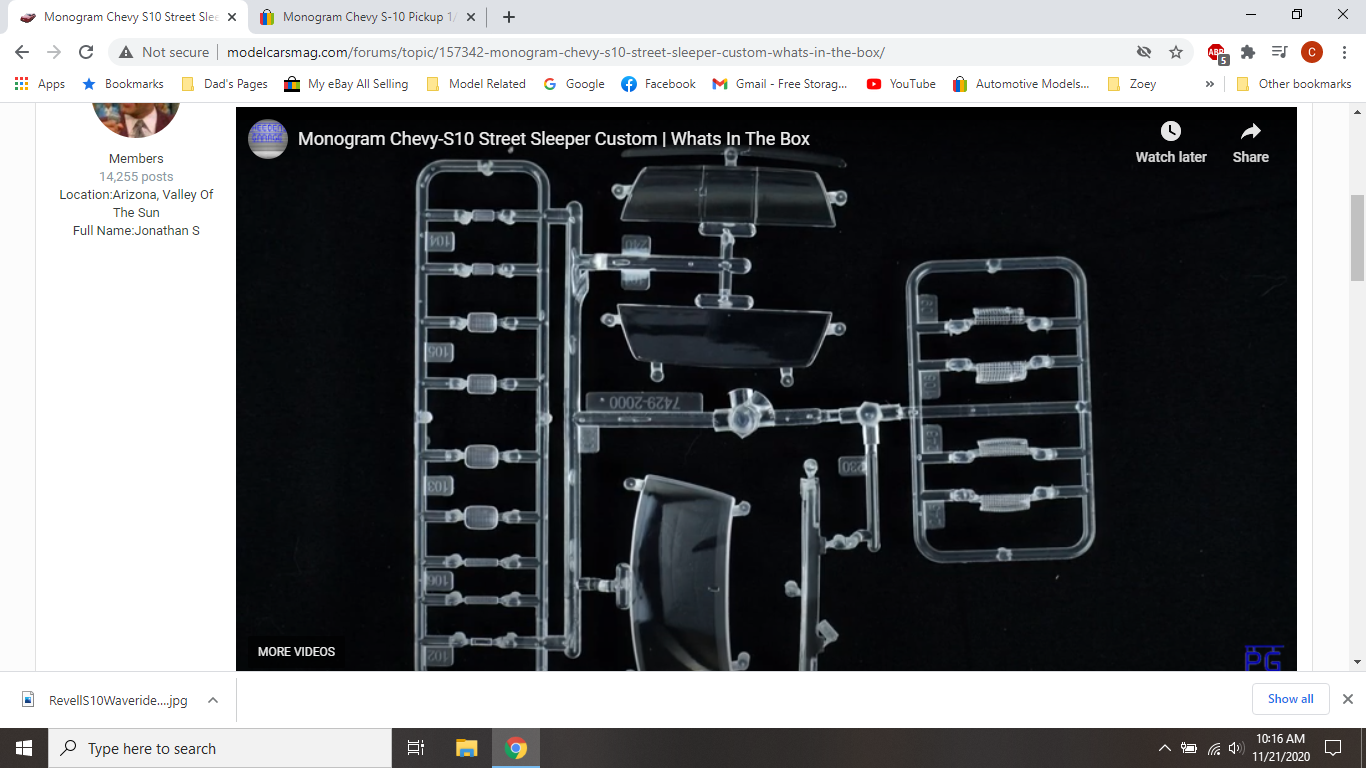Go back to the previous page
The height and width of the screenshot is (768, 1366).
coord(22,52)
